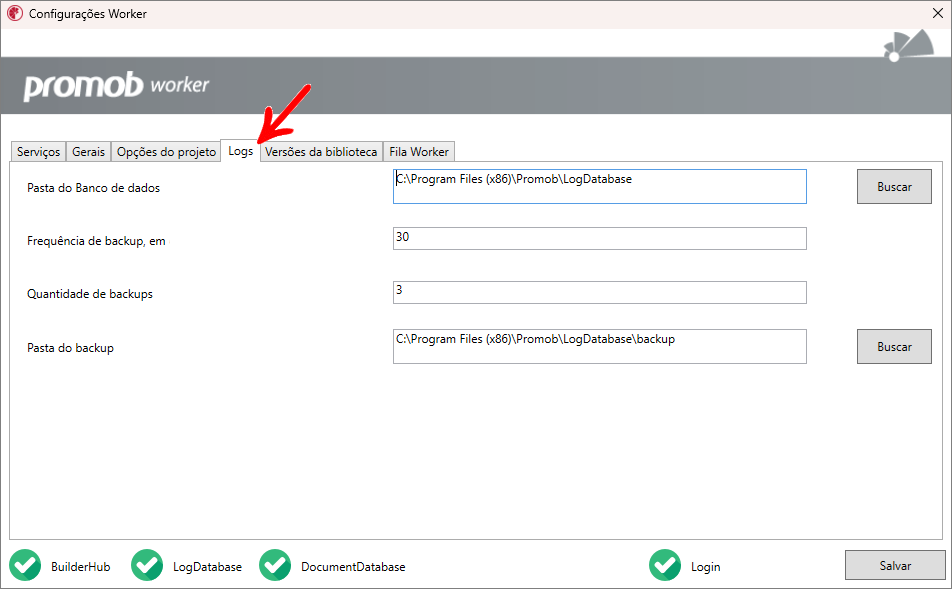The width and height of the screenshot is (952, 589).
Task: Click the gray fan logo in header corner
Action: (x=908, y=46)
